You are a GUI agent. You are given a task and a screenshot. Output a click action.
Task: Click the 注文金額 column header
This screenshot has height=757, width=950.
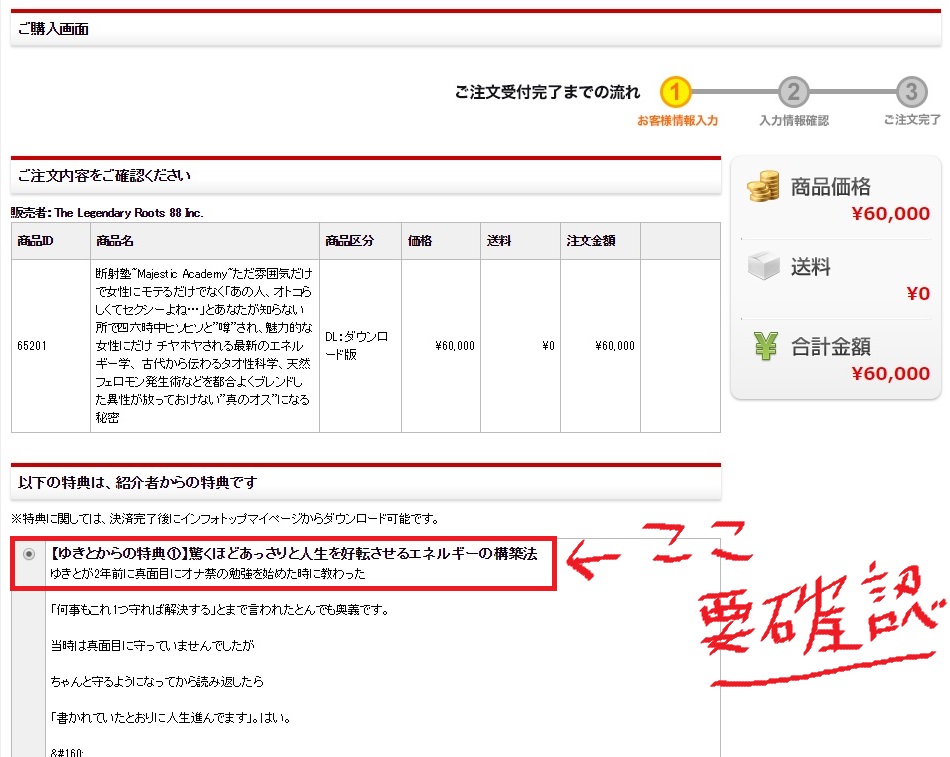tap(600, 241)
